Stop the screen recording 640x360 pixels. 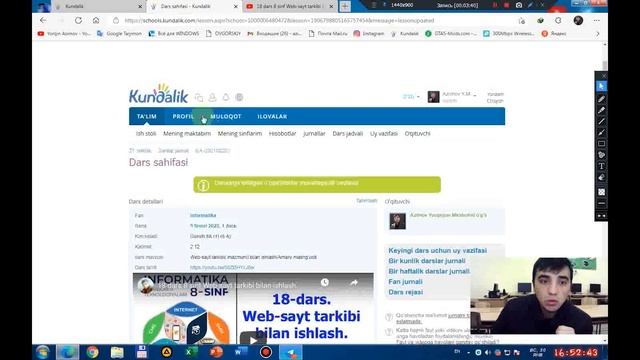[x=506, y=5]
